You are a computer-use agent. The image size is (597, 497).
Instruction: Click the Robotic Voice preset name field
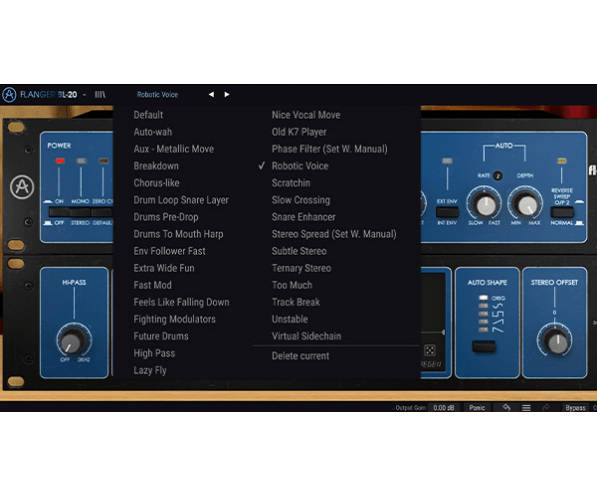157,94
